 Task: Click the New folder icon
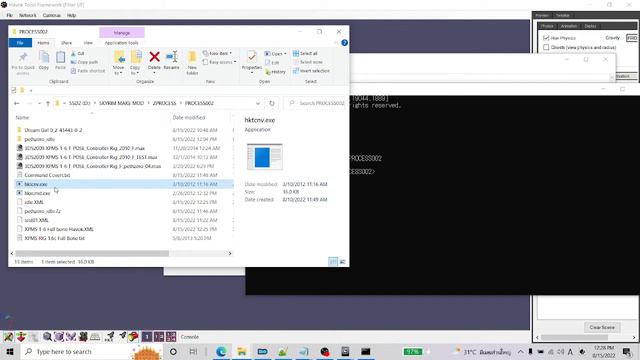[192, 57]
